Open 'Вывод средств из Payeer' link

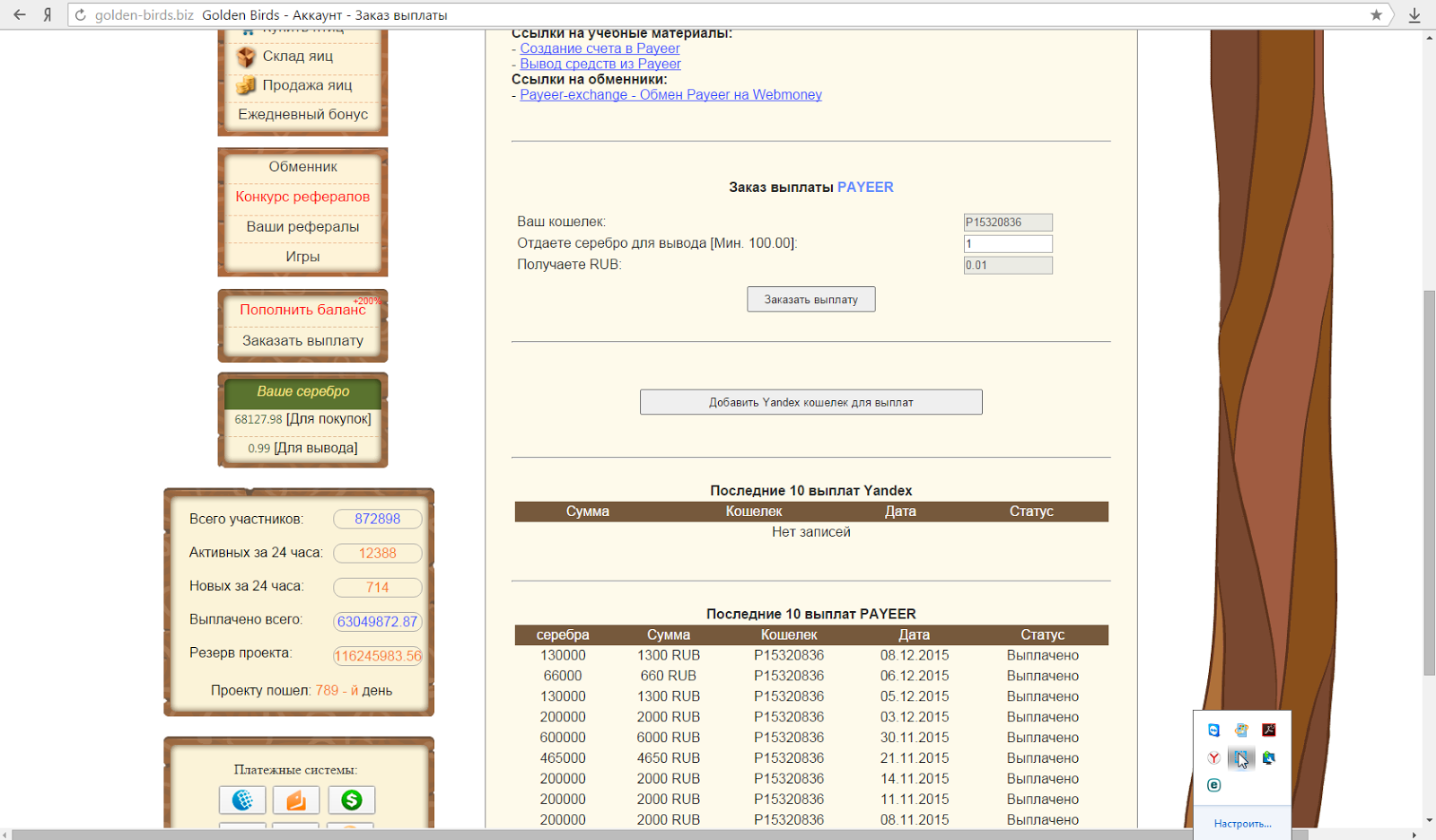point(600,64)
